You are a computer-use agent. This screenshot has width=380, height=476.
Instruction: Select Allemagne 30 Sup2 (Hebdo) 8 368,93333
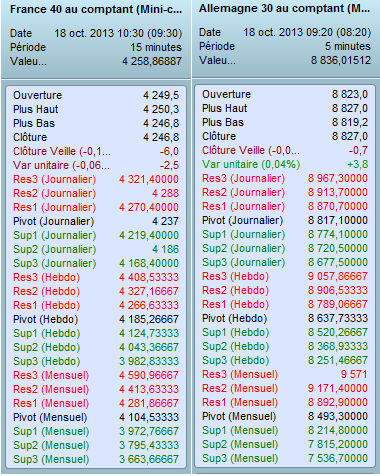[285, 346]
